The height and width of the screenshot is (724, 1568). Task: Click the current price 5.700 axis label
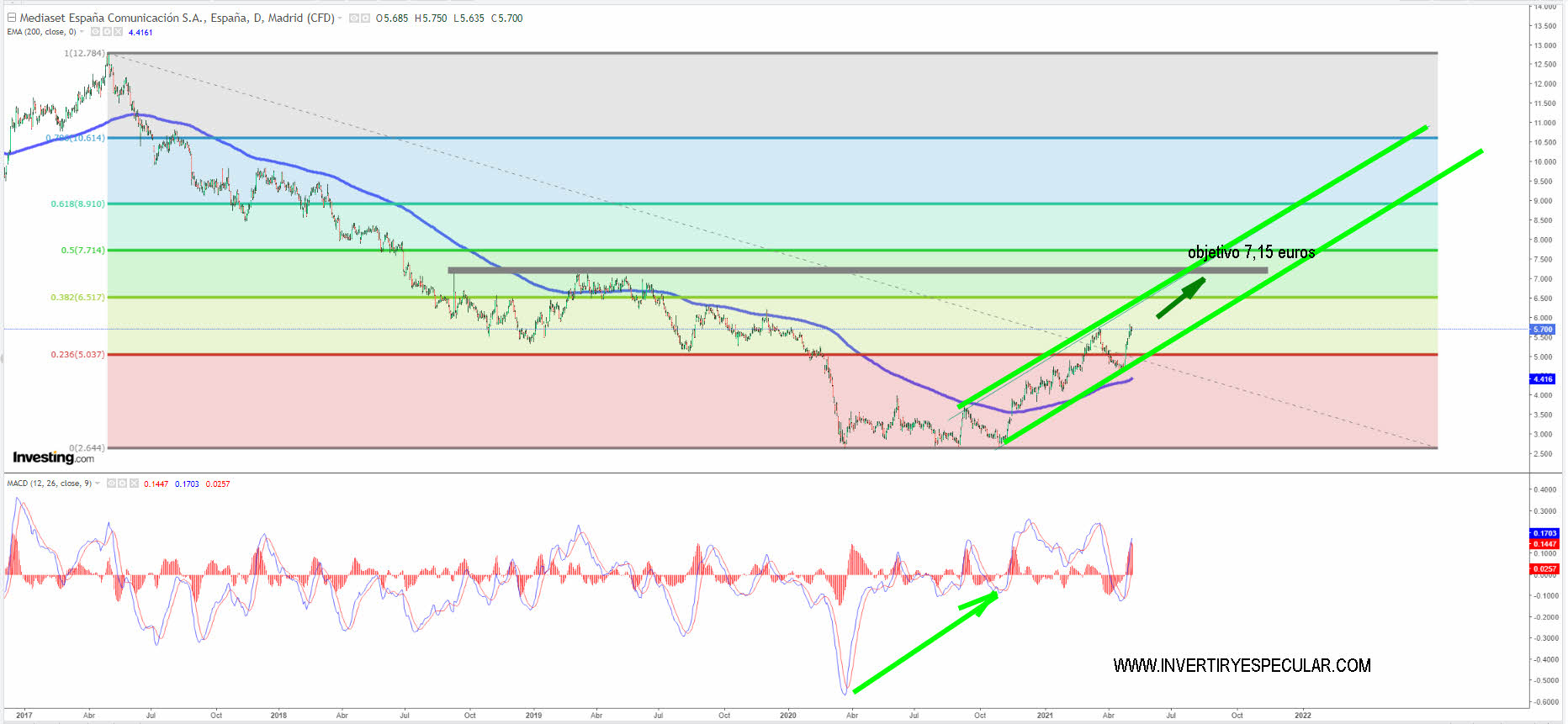coord(1543,330)
